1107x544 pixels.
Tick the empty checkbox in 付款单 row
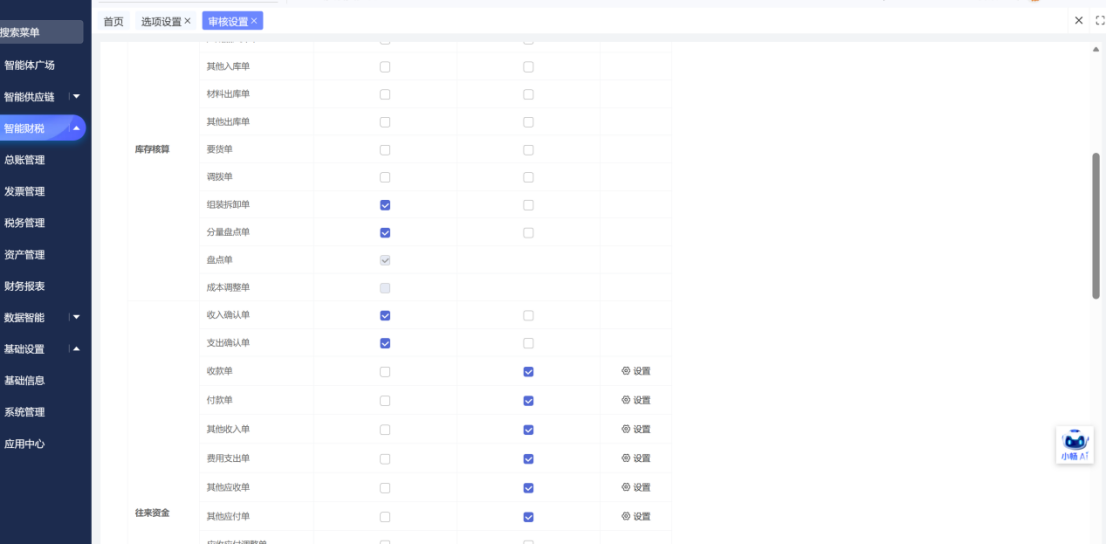385,401
